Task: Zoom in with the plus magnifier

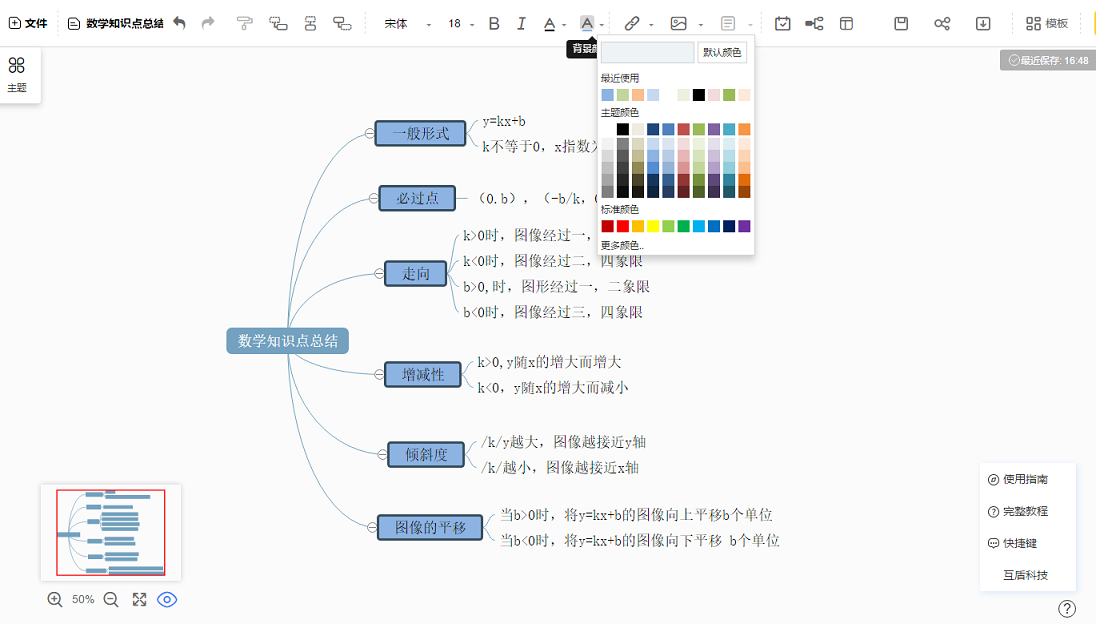Action: tap(55, 599)
